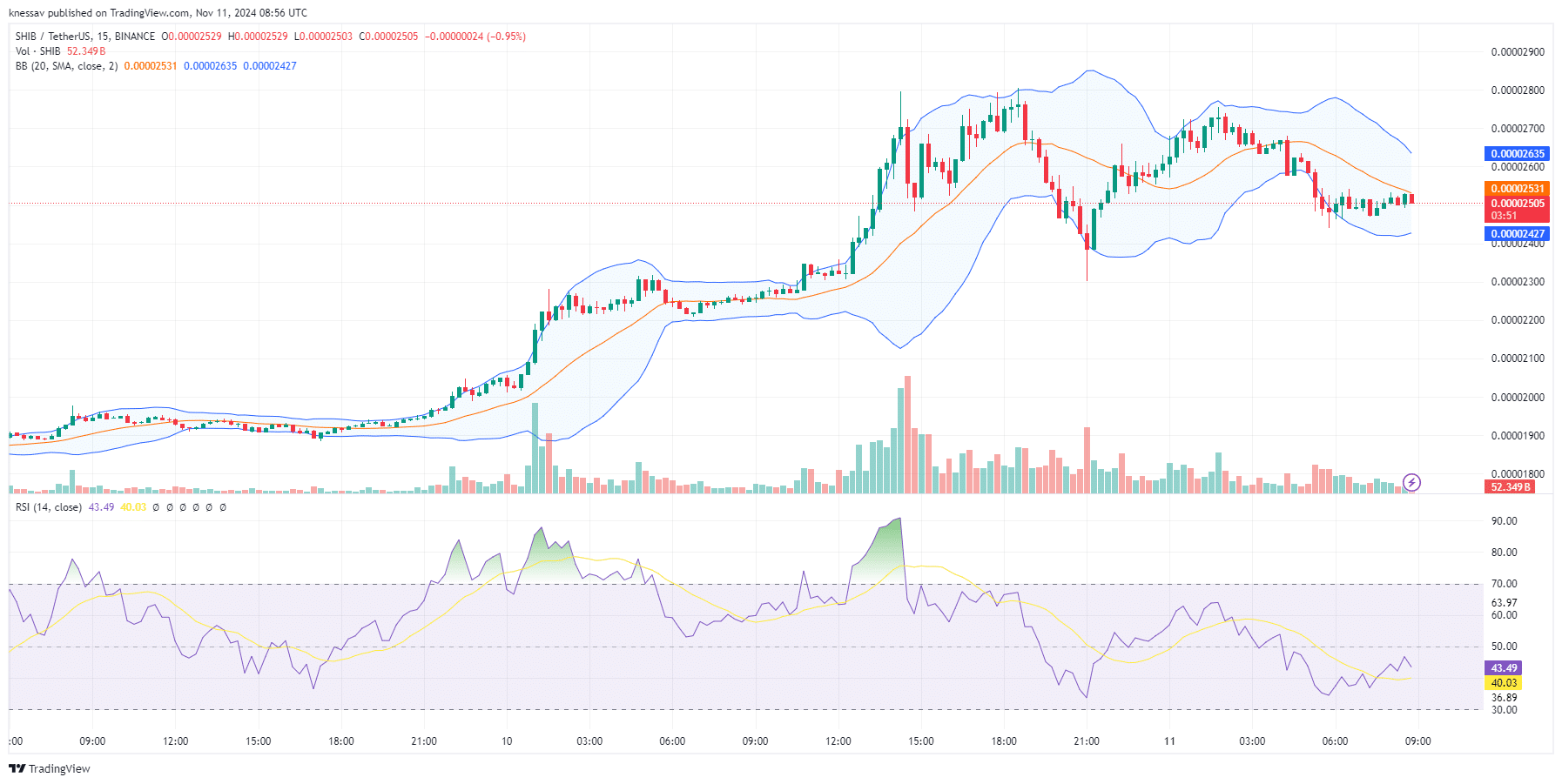Click the red current price tag 0.00002505
1562x784 pixels.
(x=1516, y=204)
